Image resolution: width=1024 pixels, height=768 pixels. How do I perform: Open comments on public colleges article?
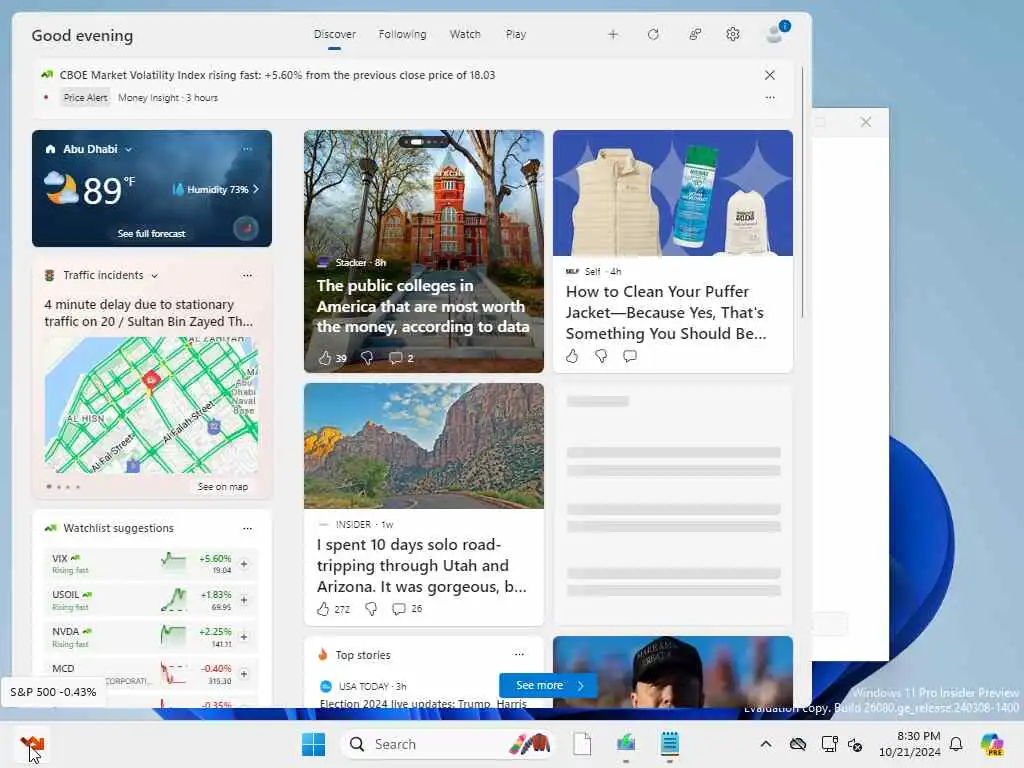(395, 358)
